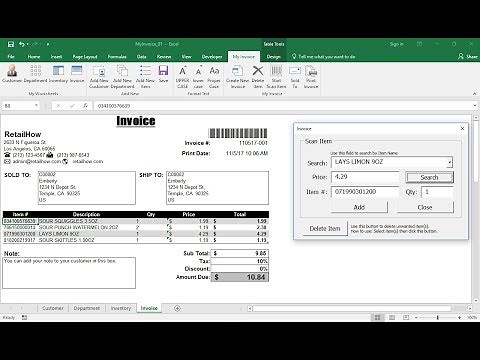The height and width of the screenshot is (360, 480).
Task: Click macro record icon in status bar
Action: (24, 318)
